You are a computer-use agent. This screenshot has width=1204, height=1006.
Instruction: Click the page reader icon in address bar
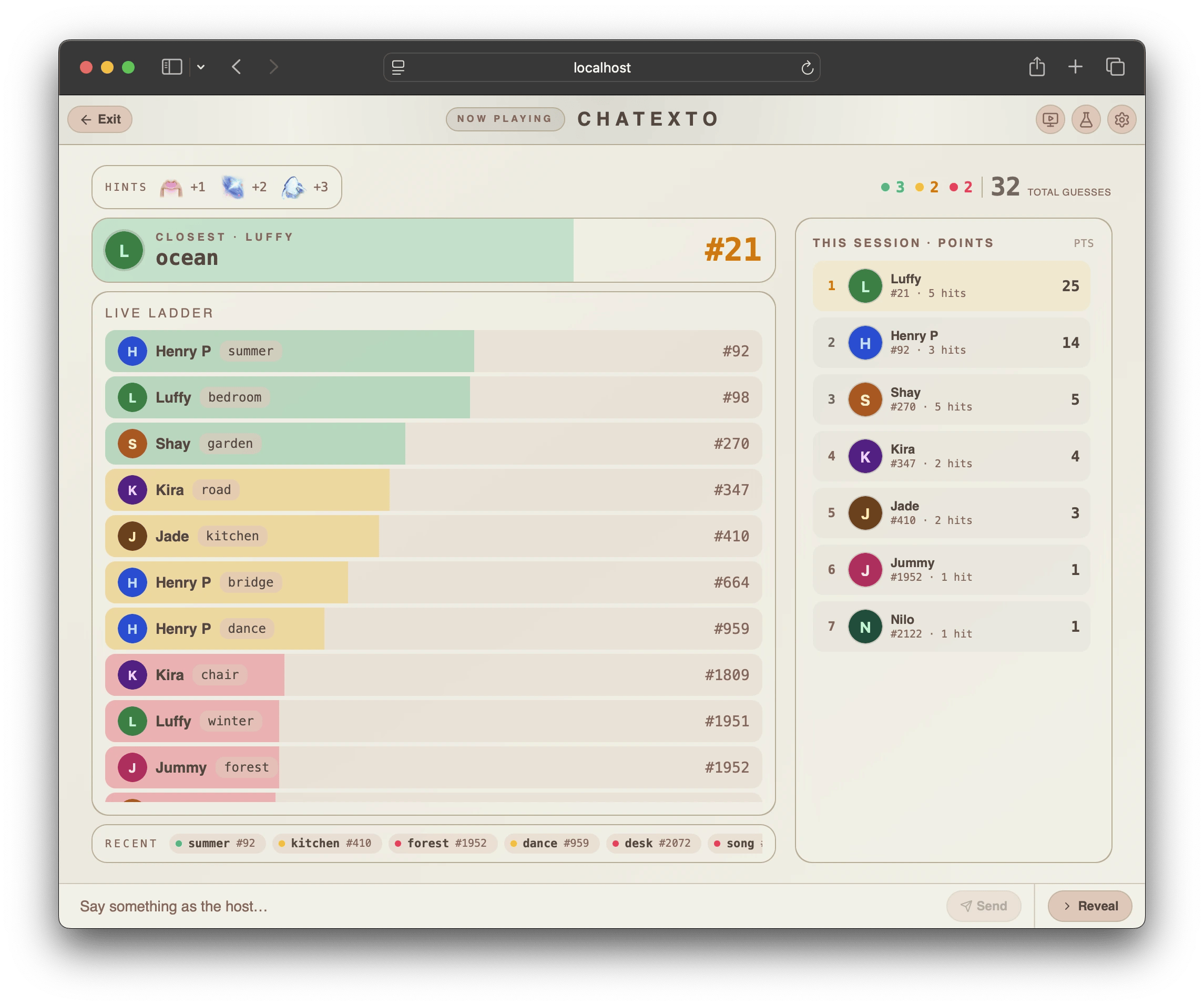click(398, 68)
